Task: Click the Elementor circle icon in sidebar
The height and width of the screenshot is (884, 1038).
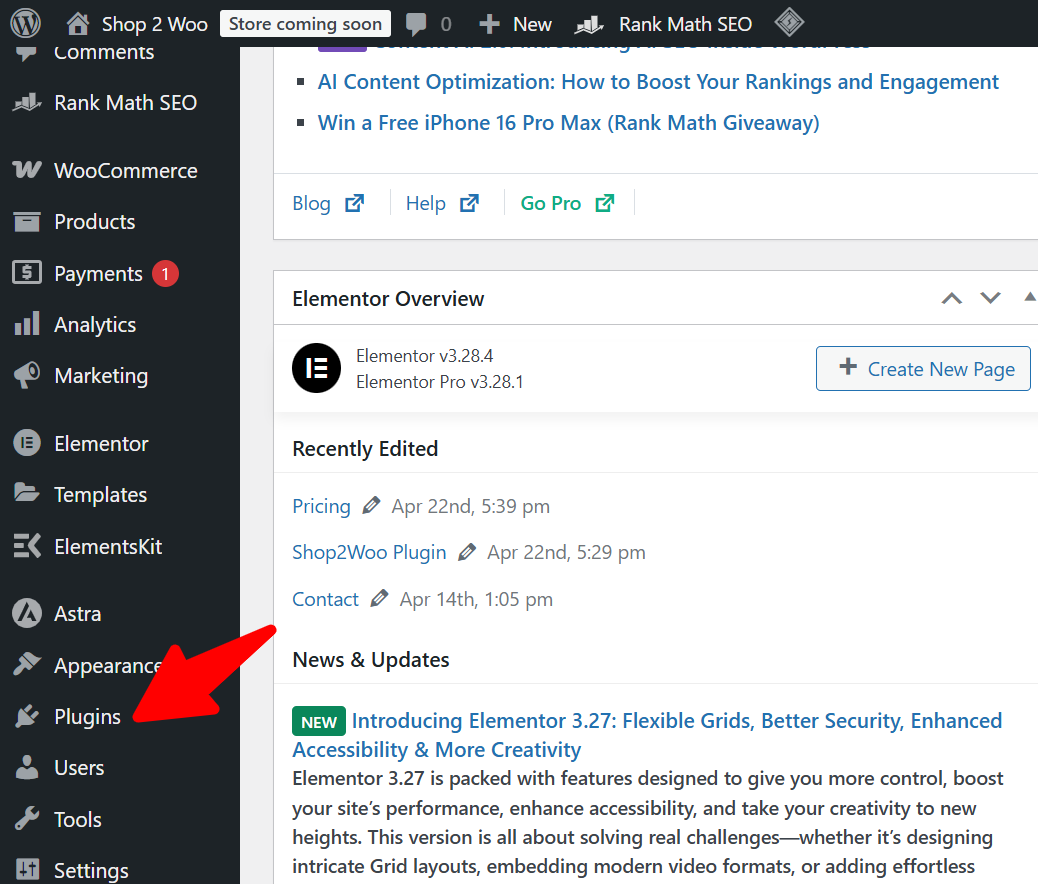Action: click(27, 443)
